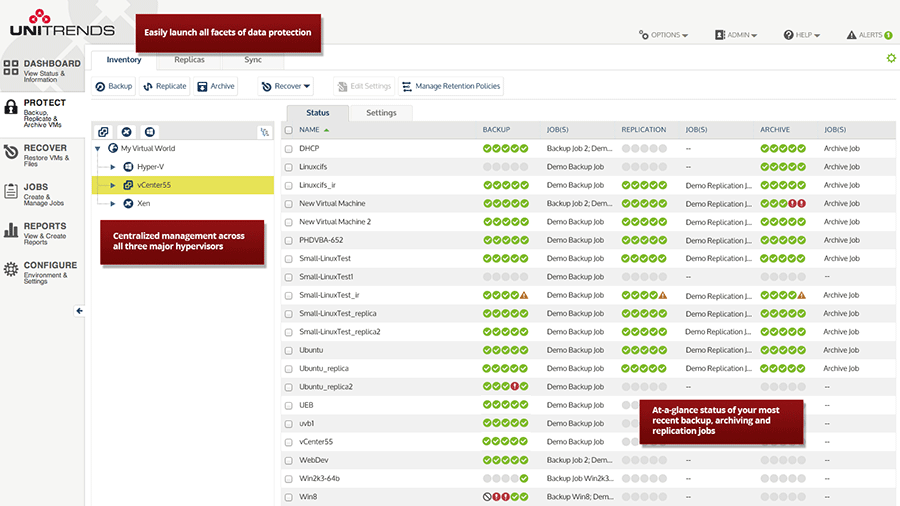Check the WebDev row checkbox
The image size is (900, 506).
[289, 461]
